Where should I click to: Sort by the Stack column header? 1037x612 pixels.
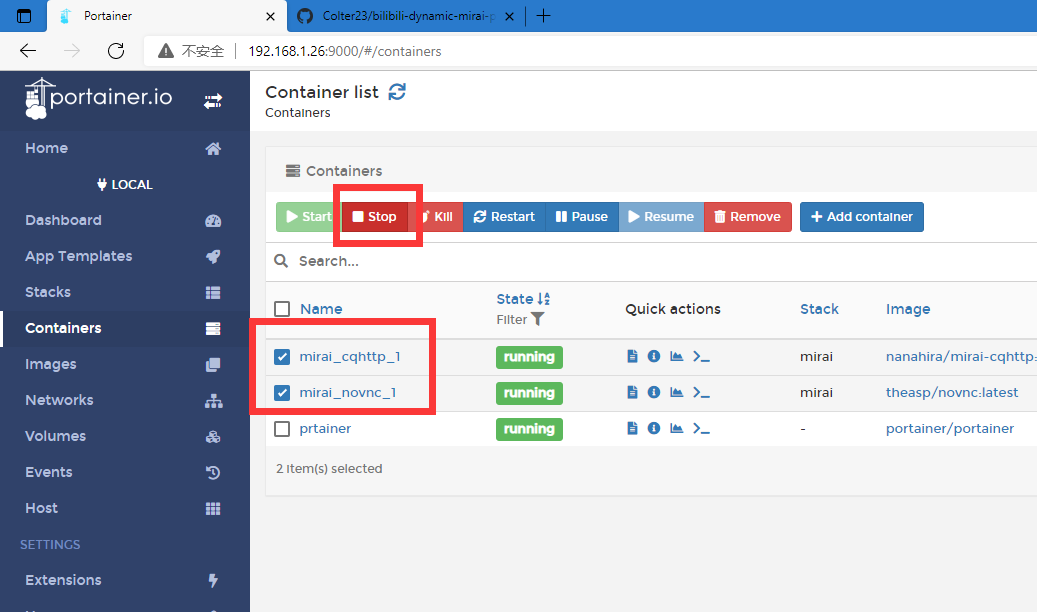pyautogui.click(x=819, y=309)
